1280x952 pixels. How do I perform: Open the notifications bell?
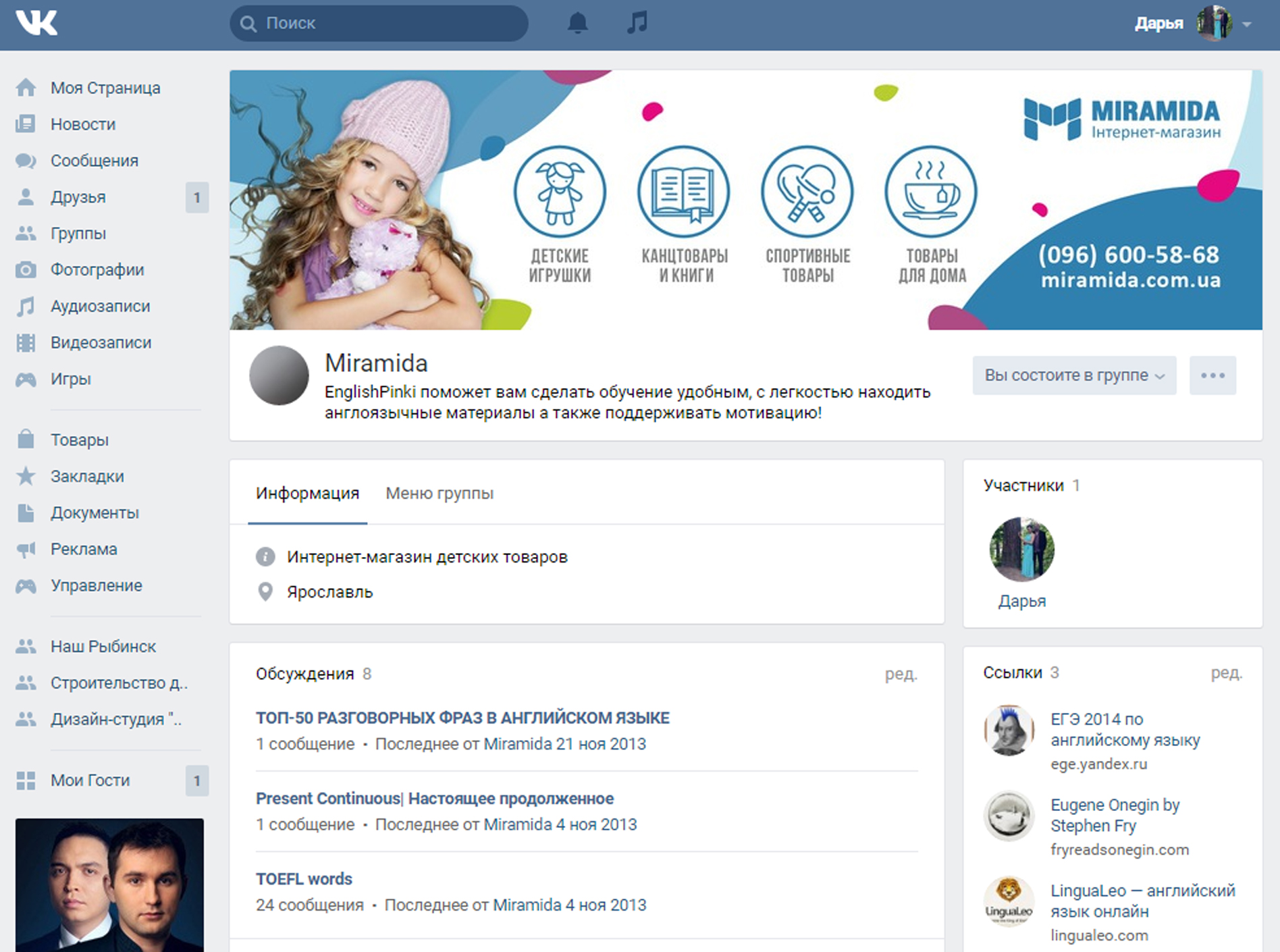click(x=577, y=24)
